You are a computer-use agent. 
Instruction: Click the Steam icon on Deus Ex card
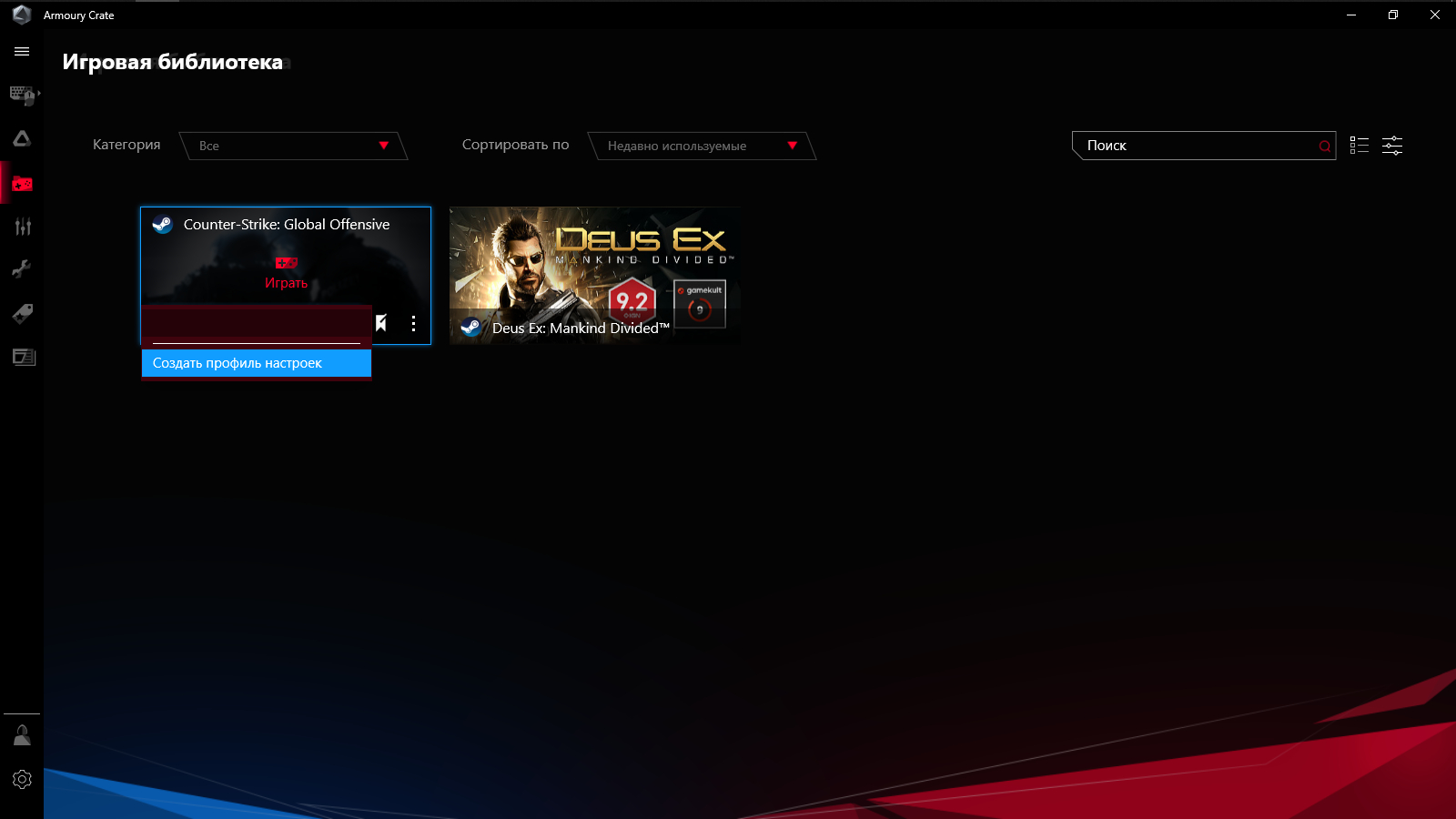[x=471, y=328]
